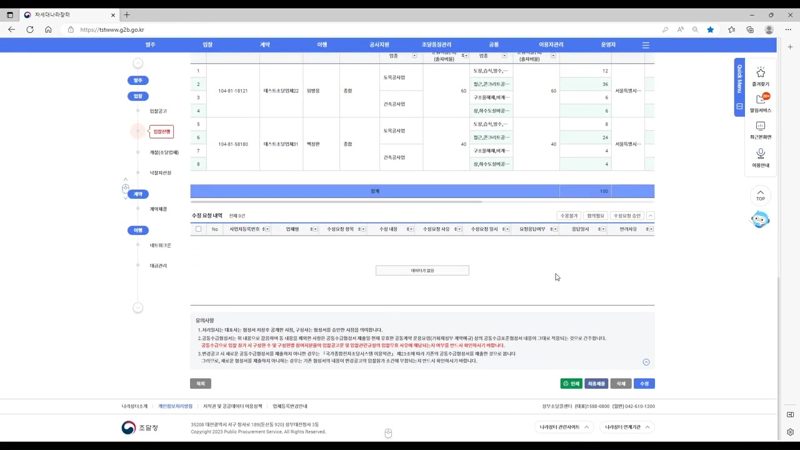Open filter dropdown for 업체명 column
Image resolution: width=800 pixels, height=450 pixels.
click(314, 229)
